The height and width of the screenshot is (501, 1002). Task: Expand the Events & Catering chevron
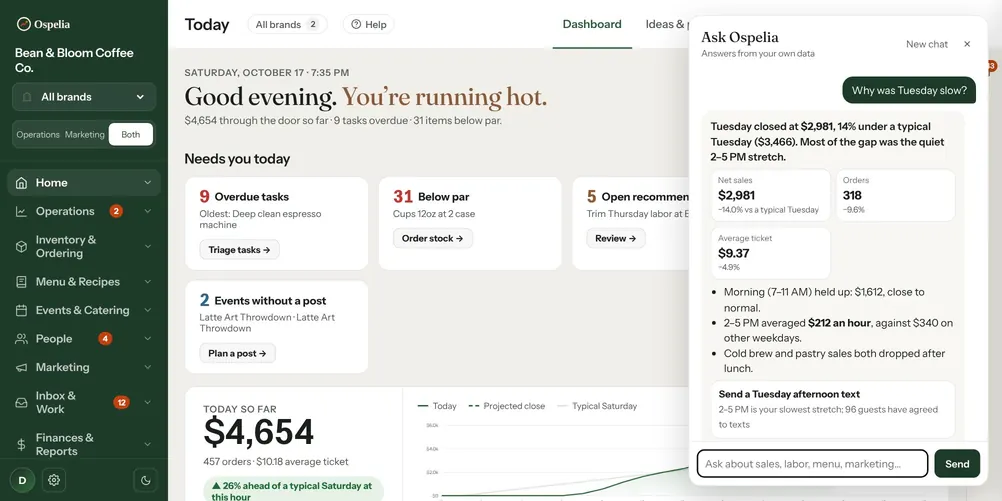148,311
